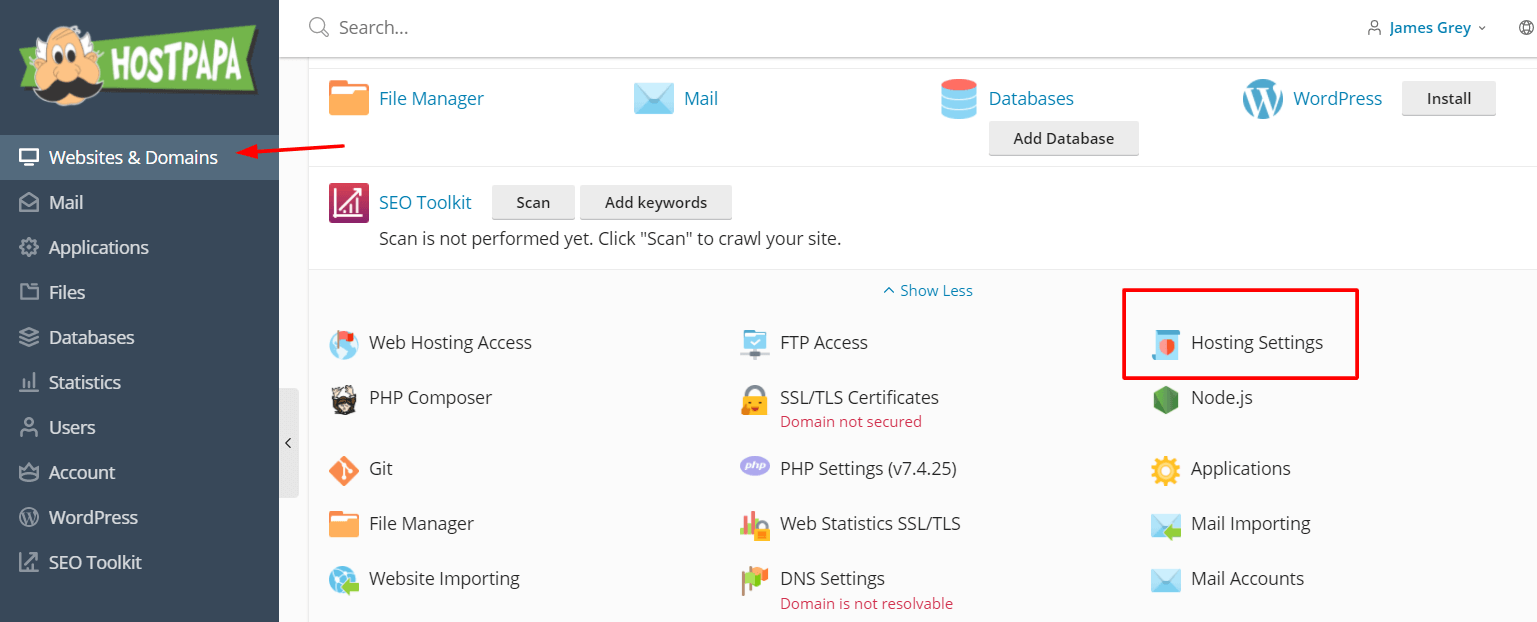Viewport: 1537px width, 622px height.
Task: Open the PHP Composer link
Action: pos(430,397)
